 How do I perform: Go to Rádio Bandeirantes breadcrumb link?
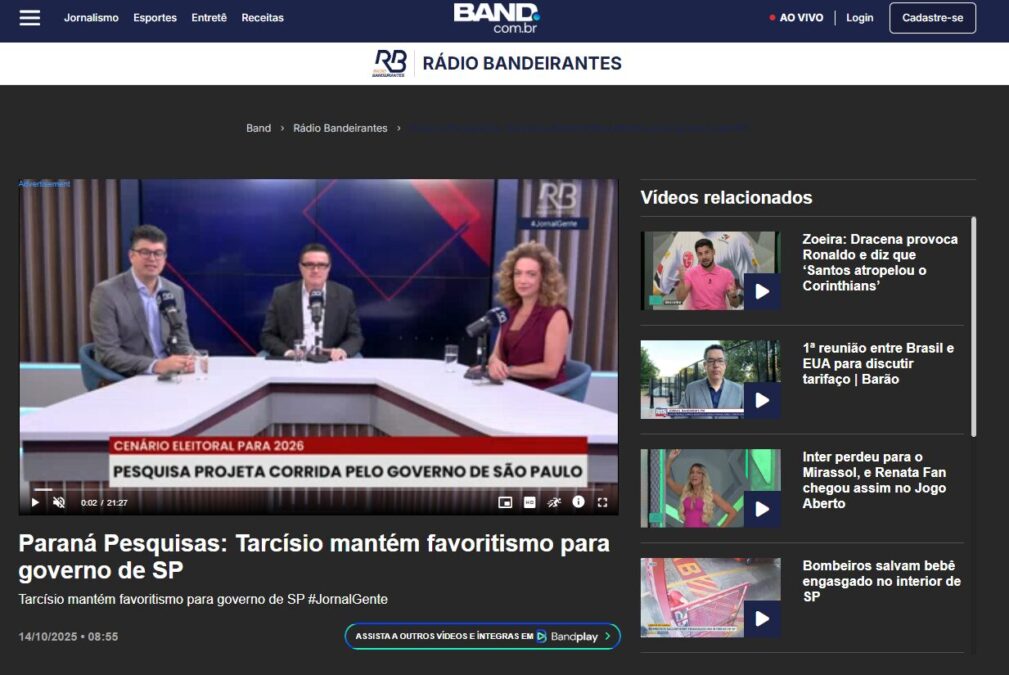click(340, 128)
